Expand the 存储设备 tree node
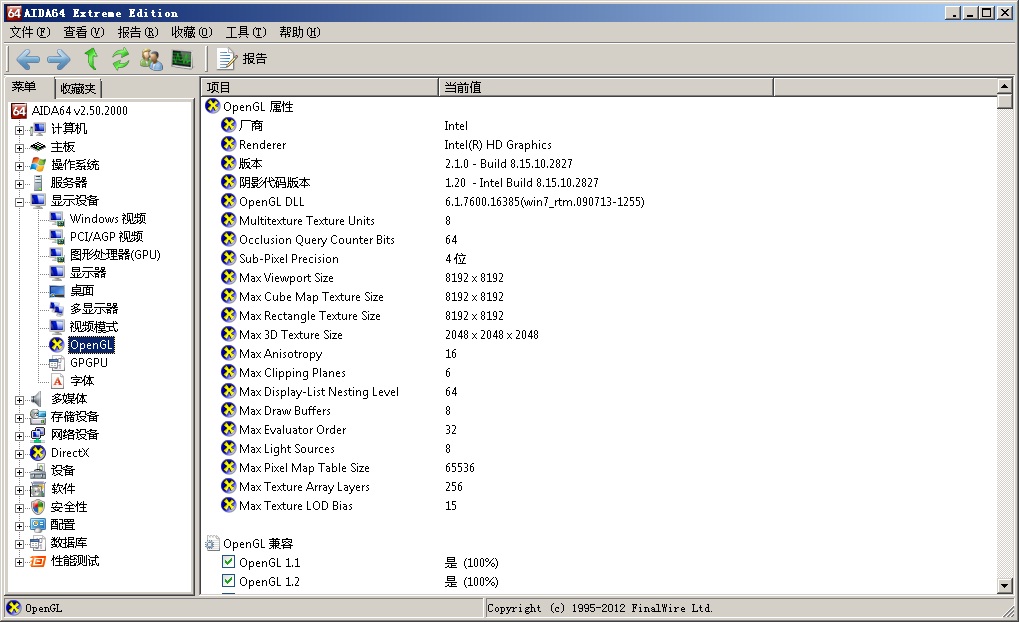1019x622 pixels. coord(19,418)
